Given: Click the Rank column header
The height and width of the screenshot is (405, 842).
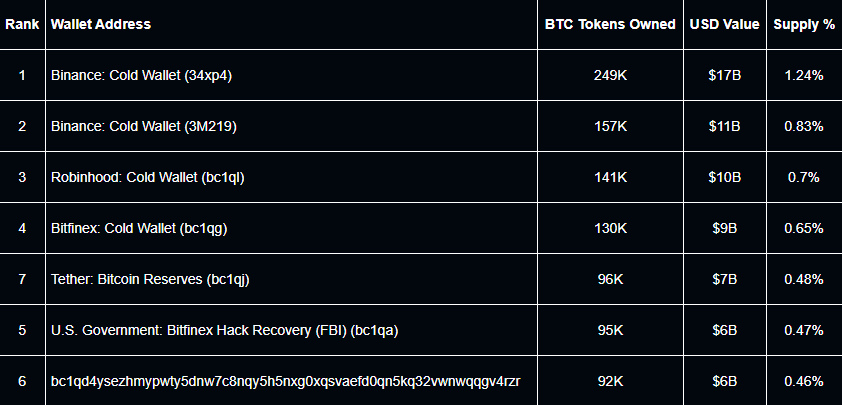Looking at the screenshot, I should 22,24.
